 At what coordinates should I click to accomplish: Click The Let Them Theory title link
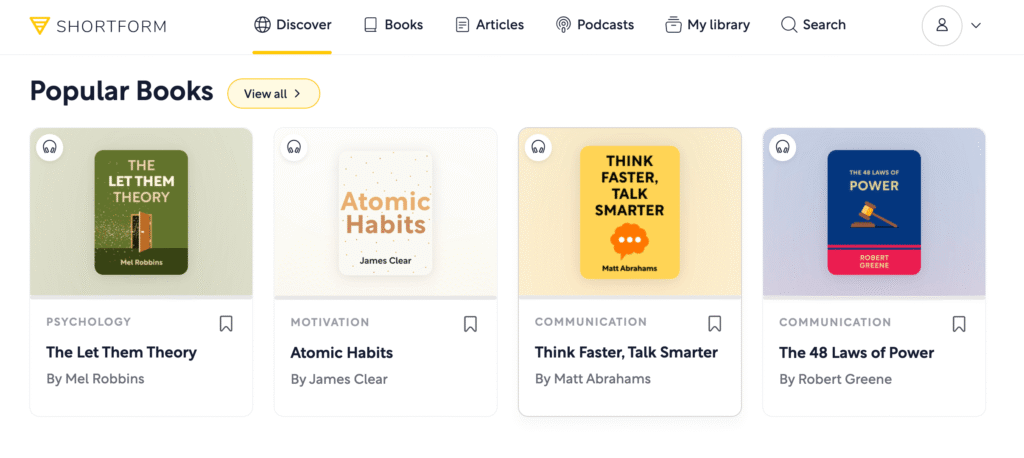[x=121, y=353]
